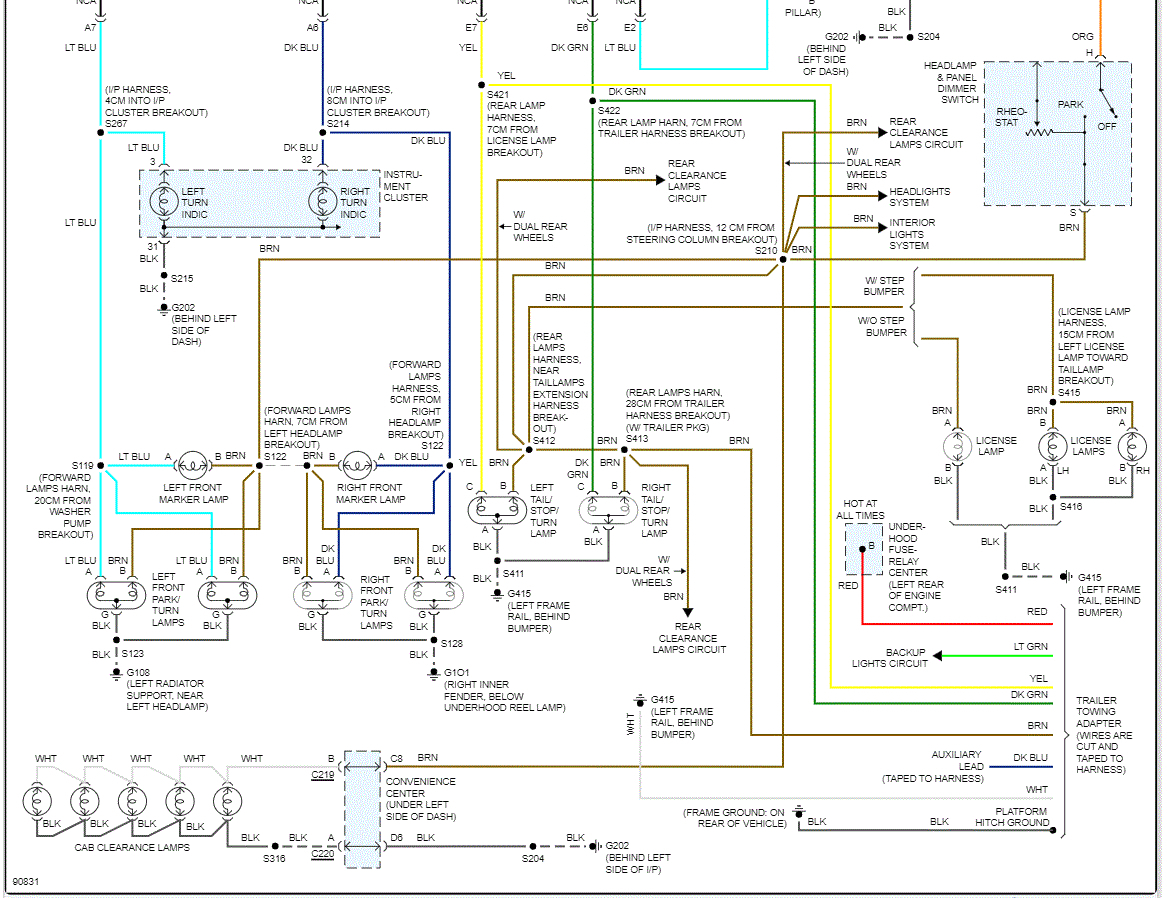
Task: Click the right tail/stop/turn lamp symbol
Action: pos(608,509)
